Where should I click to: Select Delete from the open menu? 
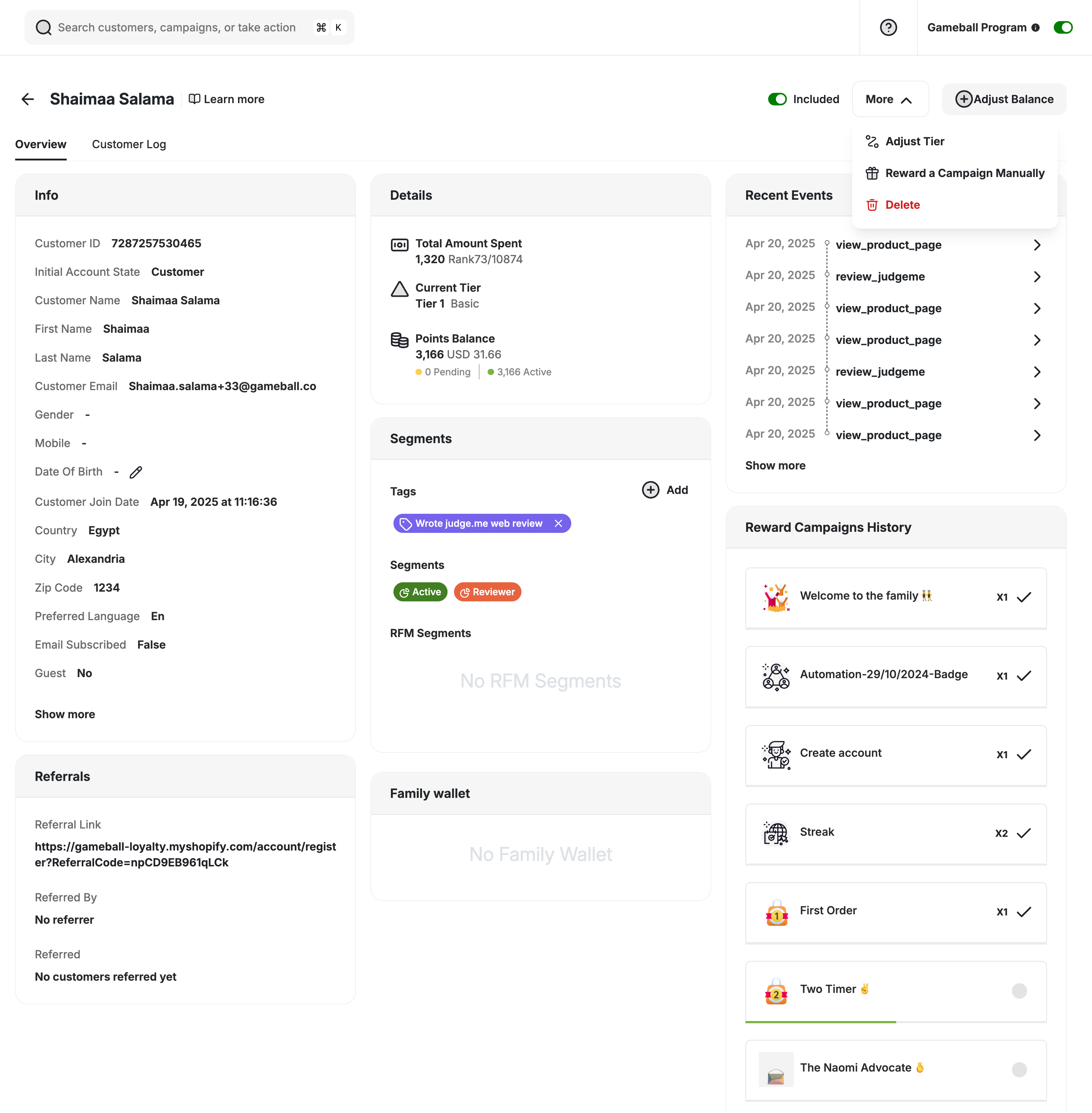(x=902, y=205)
